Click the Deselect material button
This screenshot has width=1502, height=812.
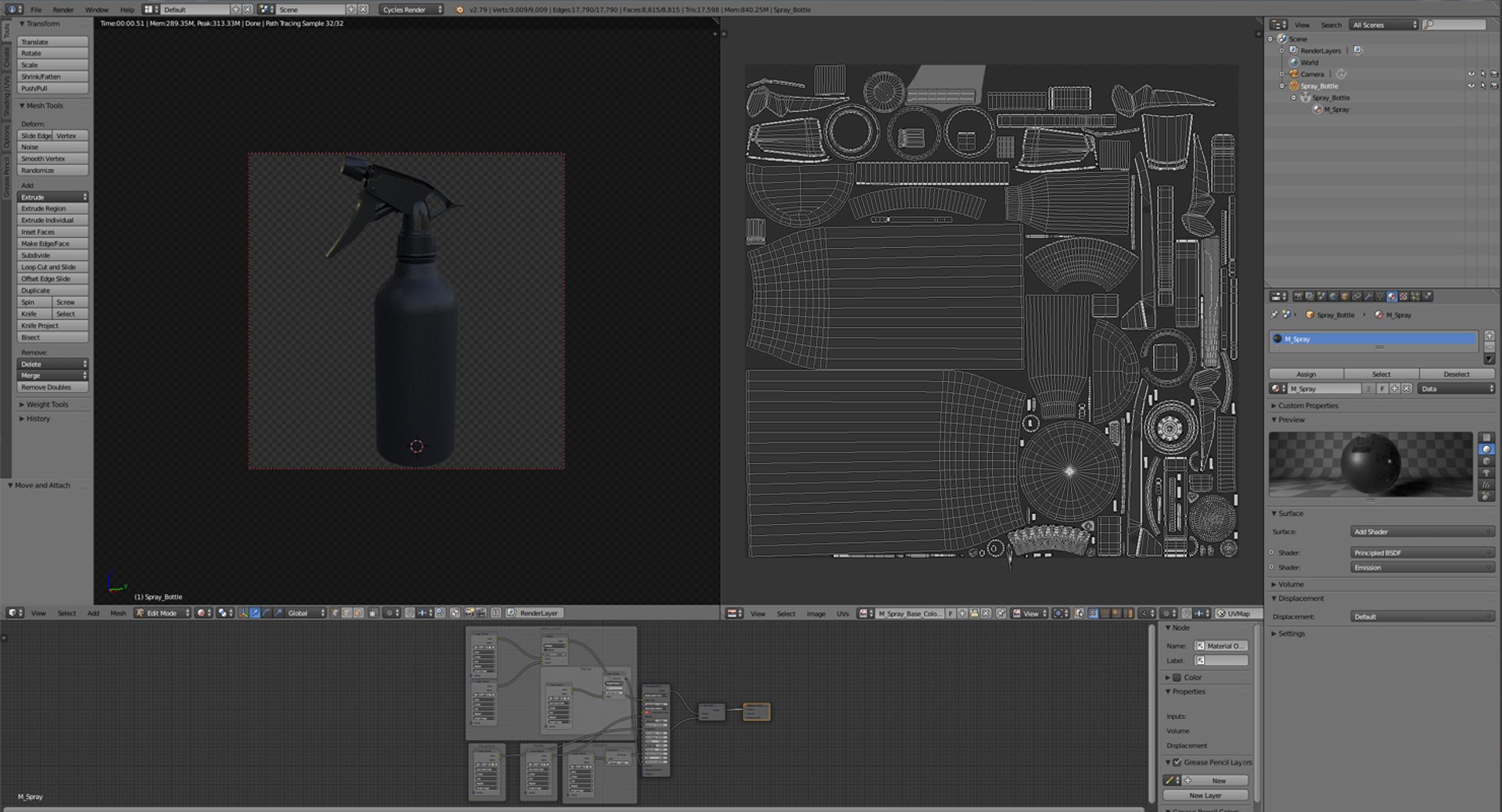pos(1457,374)
